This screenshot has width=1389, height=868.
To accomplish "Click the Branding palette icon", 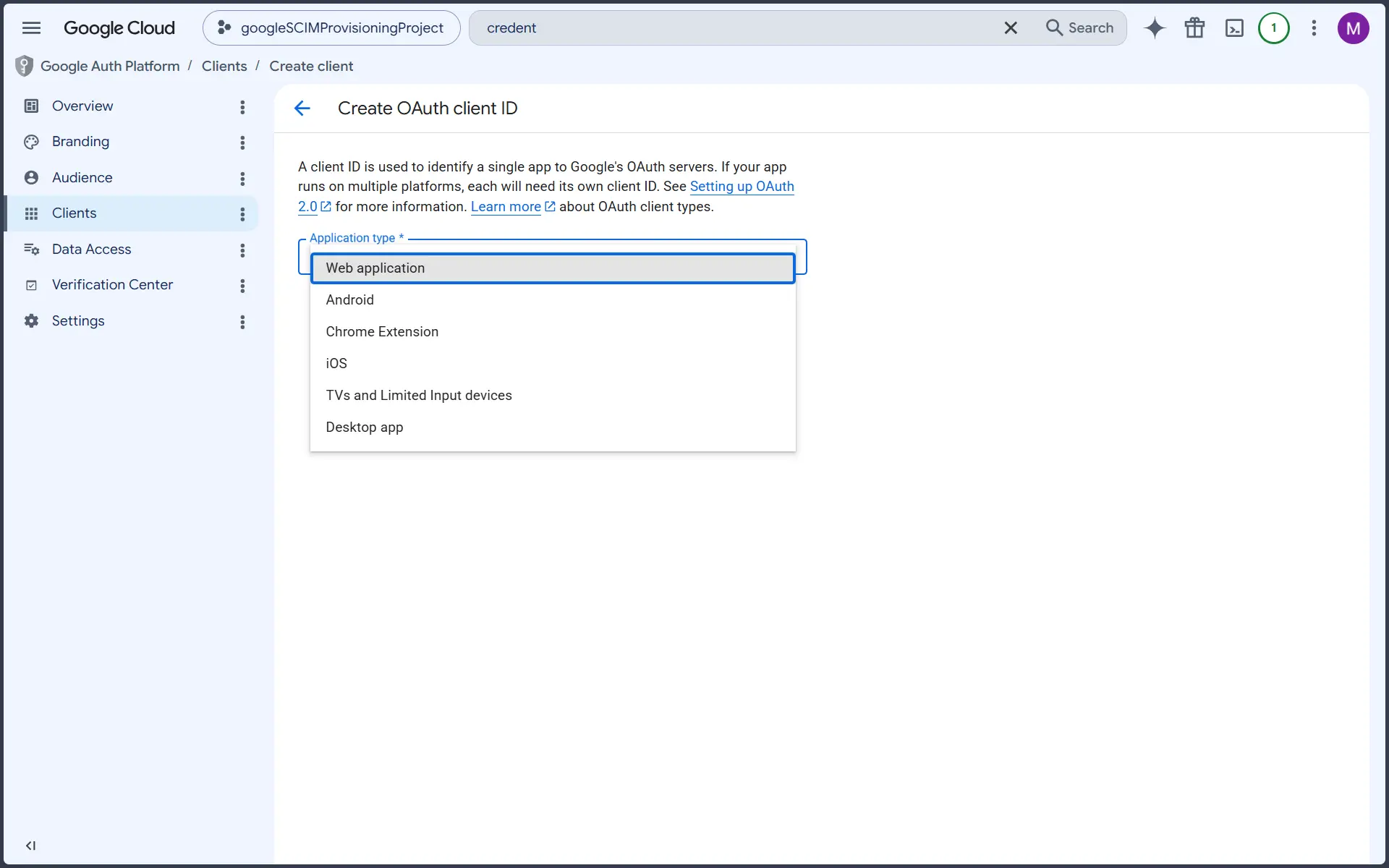I will point(31,142).
